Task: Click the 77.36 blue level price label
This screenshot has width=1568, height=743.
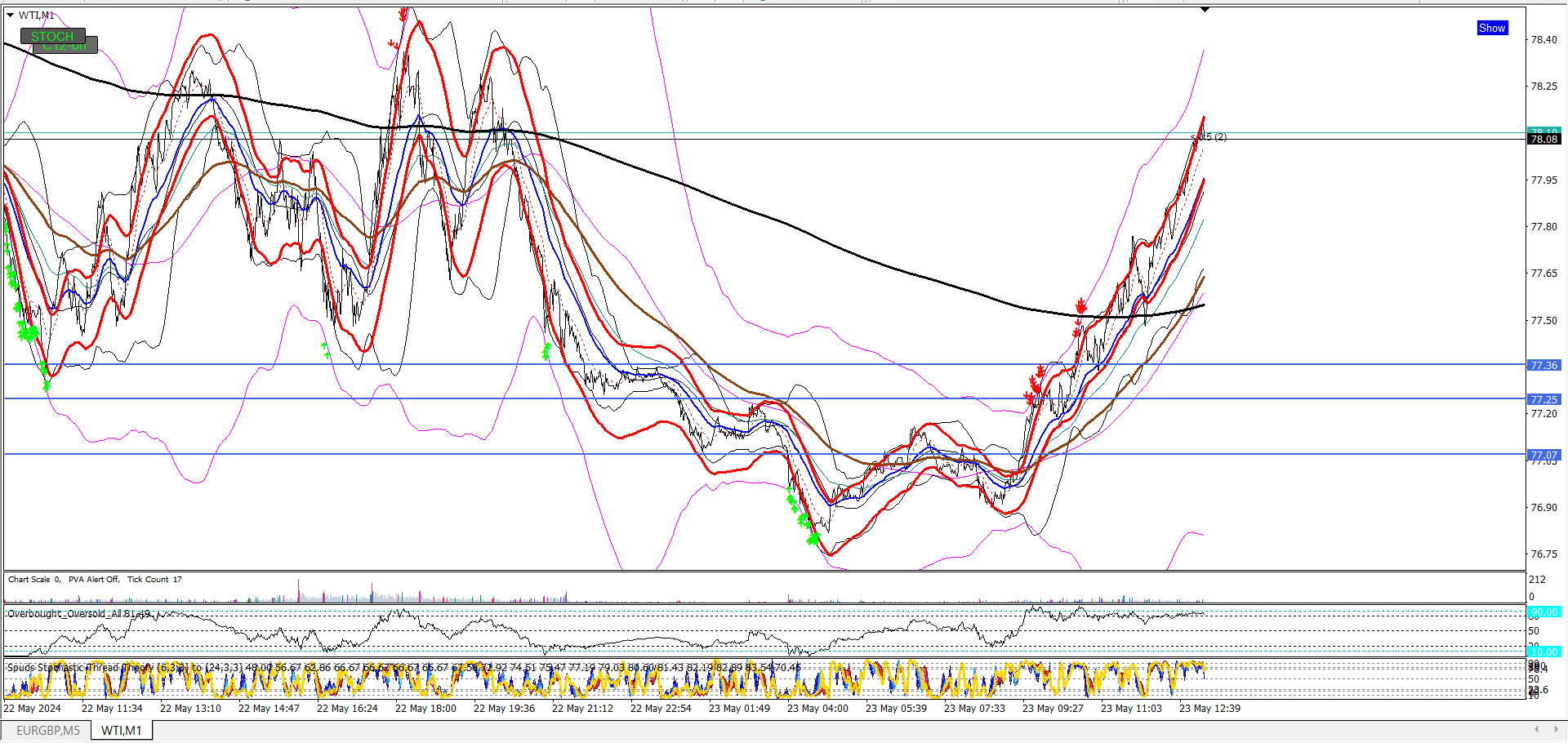Action: point(1543,365)
